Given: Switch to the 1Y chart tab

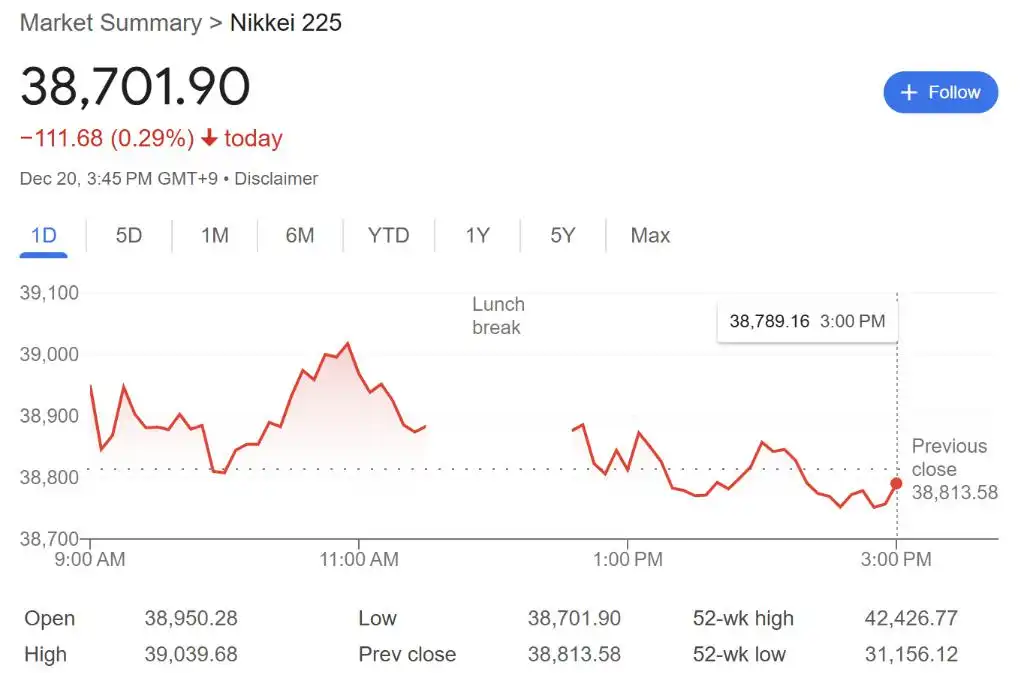Looking at the screenshot, I should coord(477,235).
